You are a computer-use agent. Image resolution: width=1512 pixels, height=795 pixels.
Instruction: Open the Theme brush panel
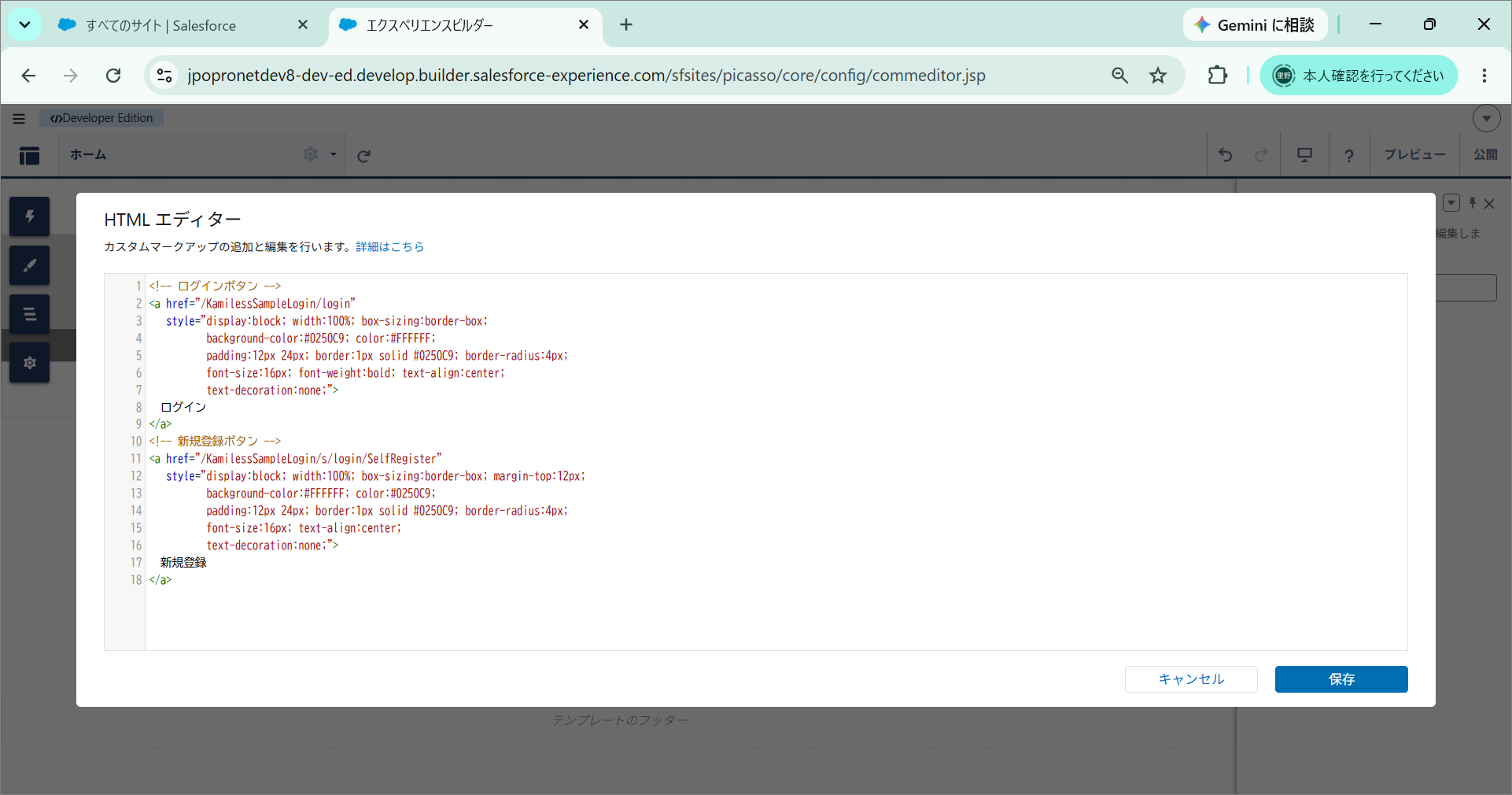[x=30, y=265]
